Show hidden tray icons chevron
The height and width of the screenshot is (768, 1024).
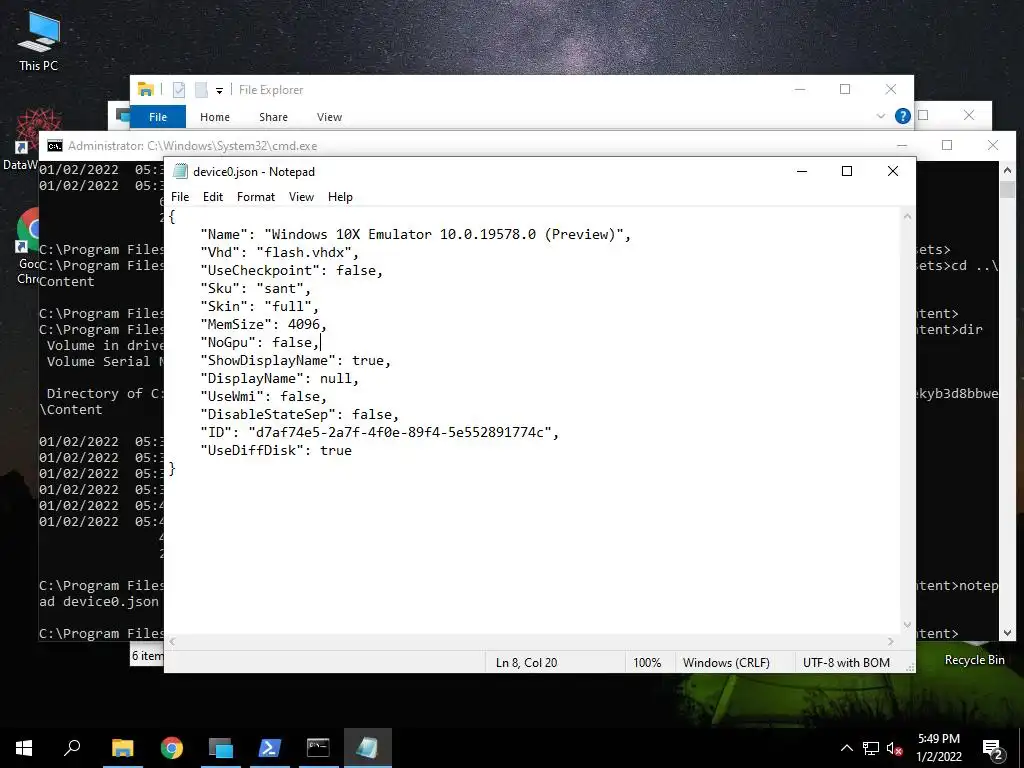coord(846,748)
